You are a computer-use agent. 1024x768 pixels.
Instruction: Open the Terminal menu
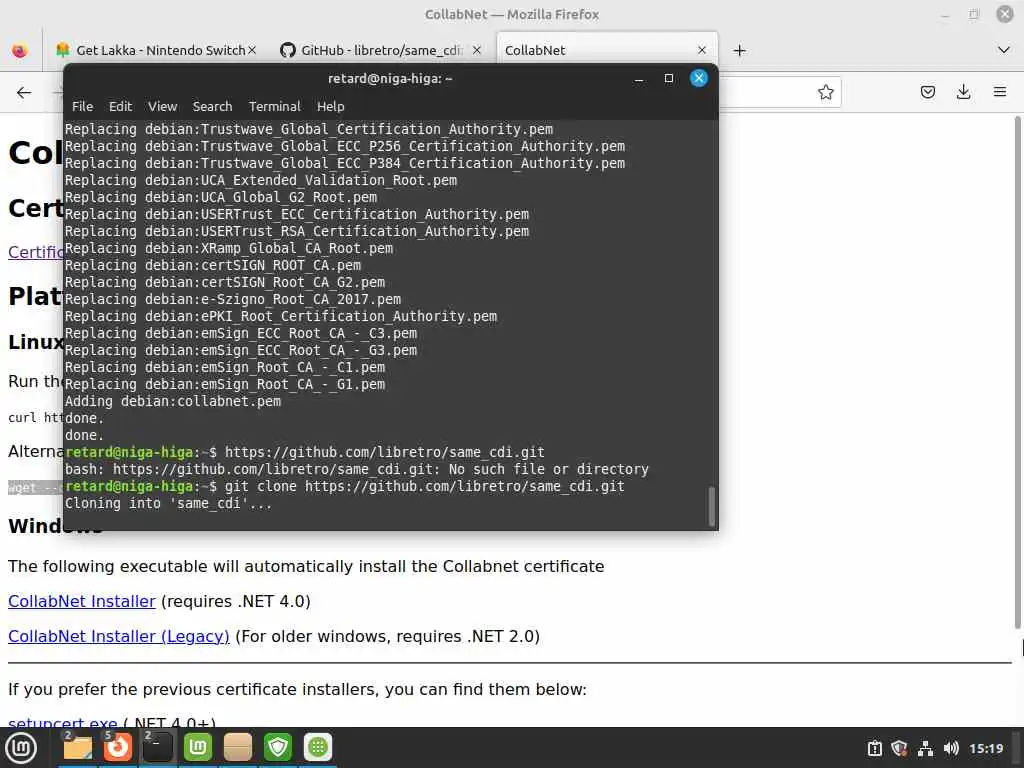pyautogui.click(x=274, y=106)
